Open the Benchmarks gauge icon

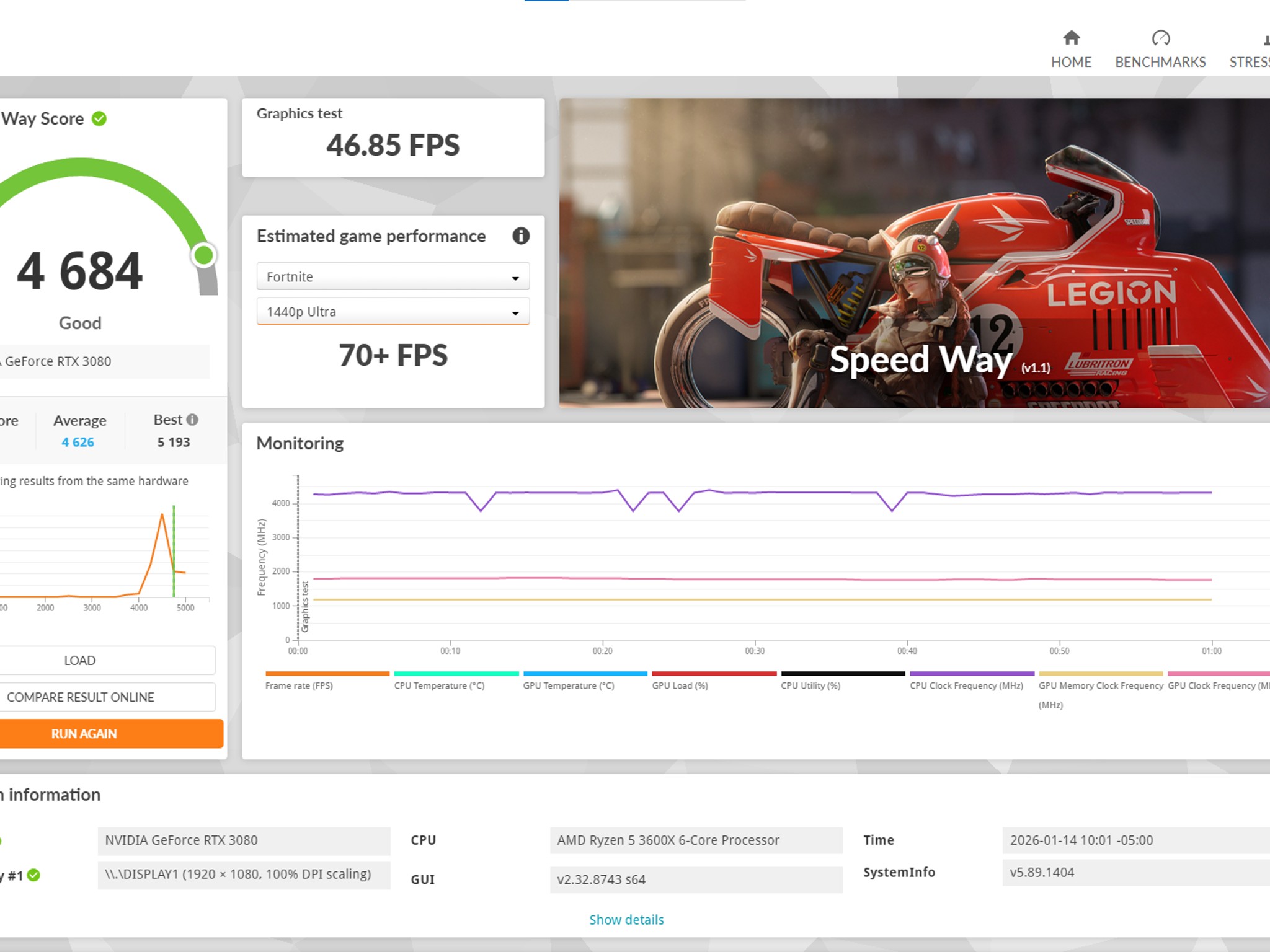(x=1160, y=38)
